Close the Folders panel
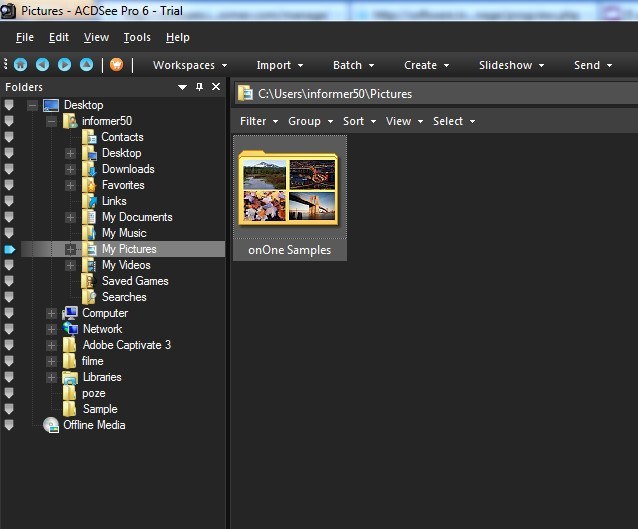 [216, 87]
